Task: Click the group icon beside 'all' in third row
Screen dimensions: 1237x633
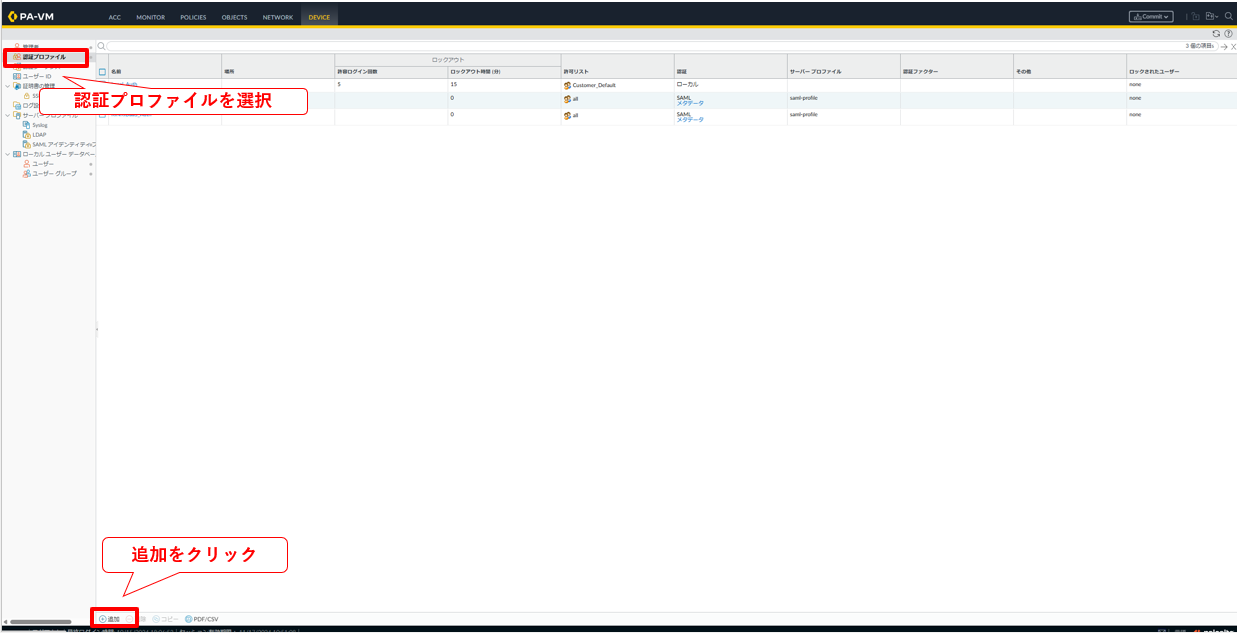Action: click(x=567, y=115)
